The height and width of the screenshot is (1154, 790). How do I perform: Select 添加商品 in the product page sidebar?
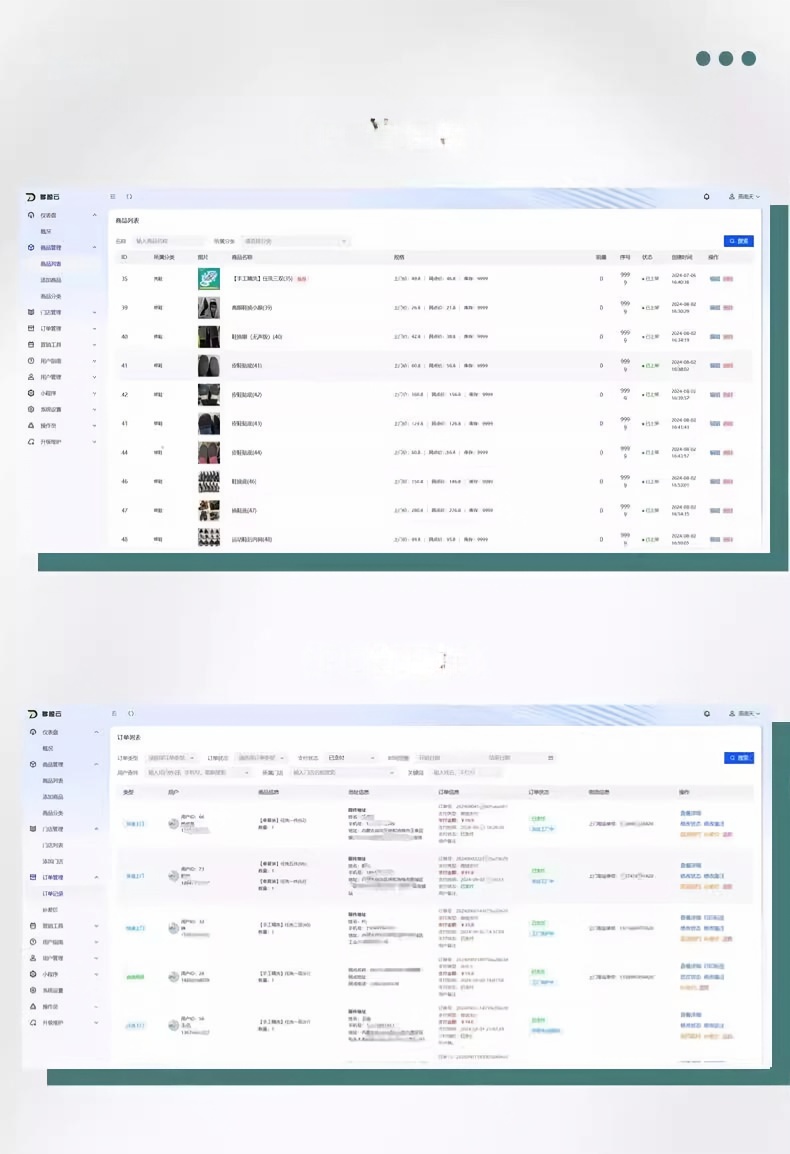point(52,280)
